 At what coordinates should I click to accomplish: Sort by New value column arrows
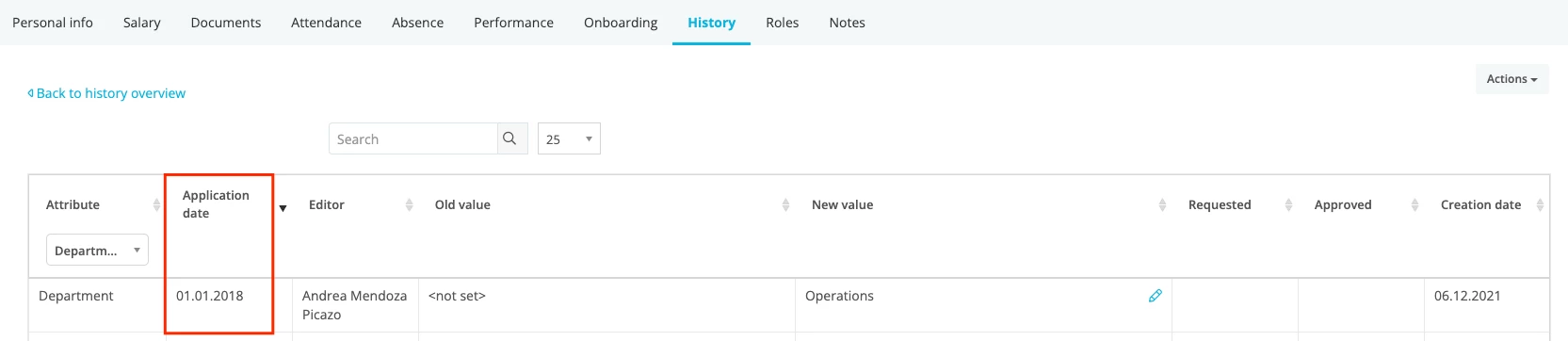tap(1162, 204)
